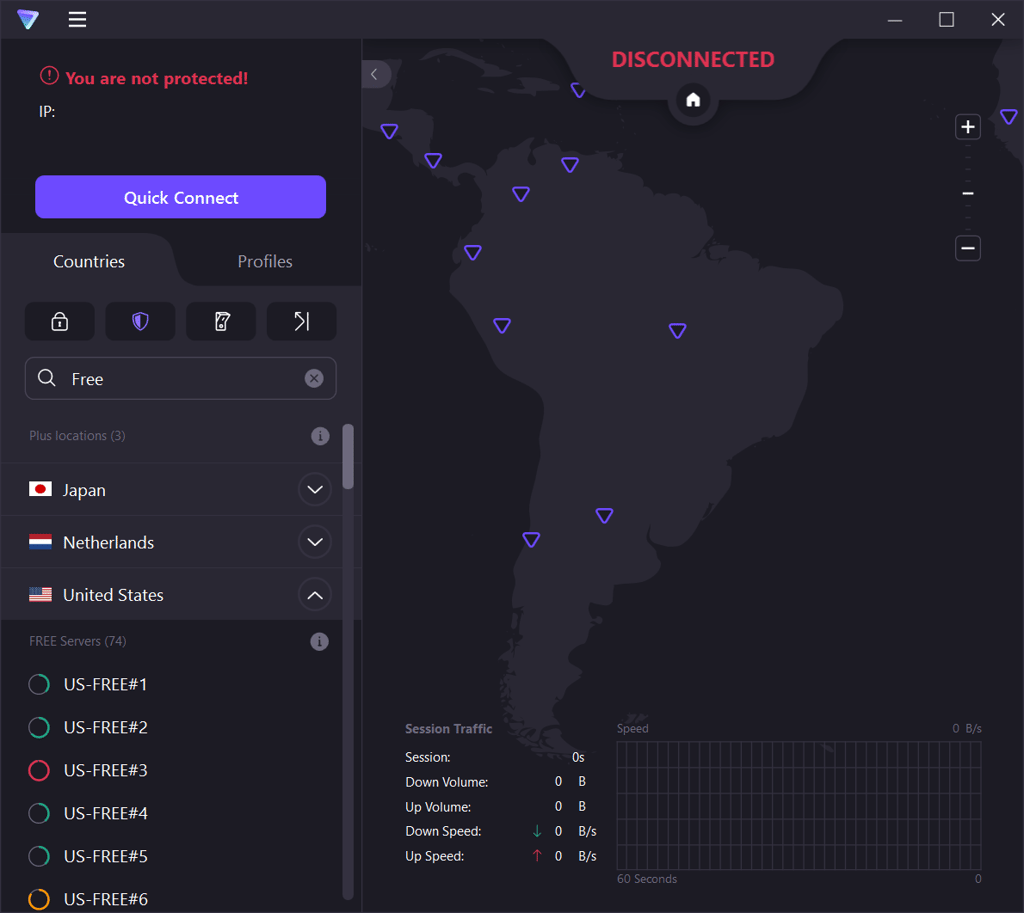Switch to the Profiles tab
The width and height of the screenshot is (1024, 913).
pos(264,261)
